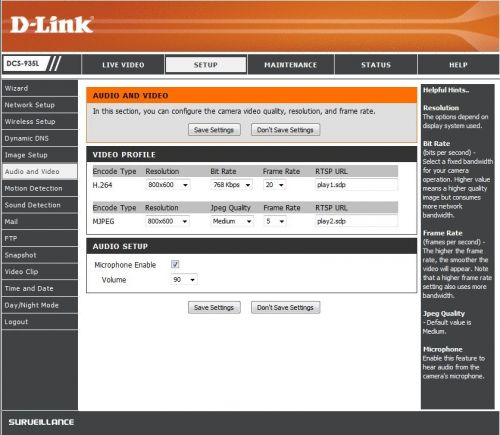Open Motion Detection settings
500x435 pixels.
click(x=40, y=188)
